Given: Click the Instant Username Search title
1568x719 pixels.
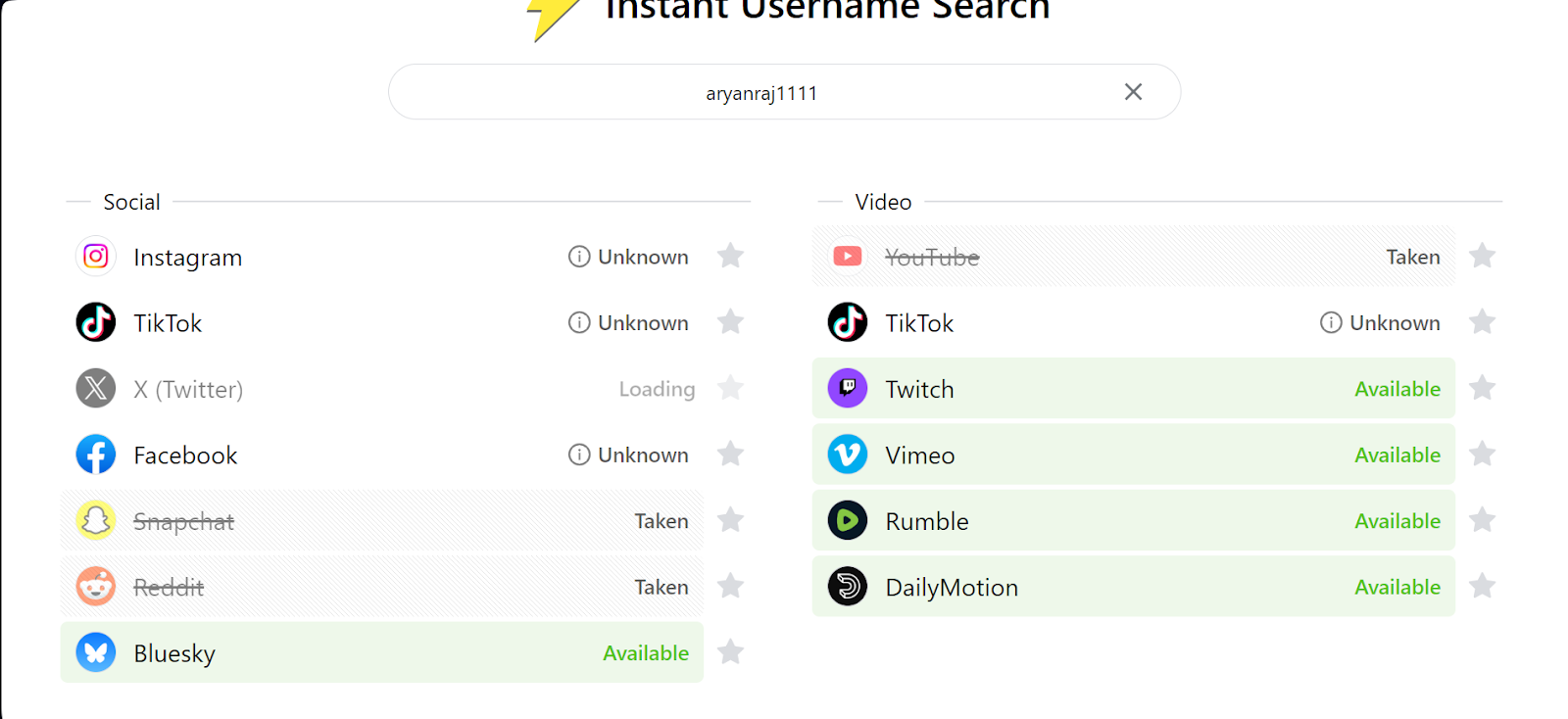Looking at the screenshot, I should [828, 10].
